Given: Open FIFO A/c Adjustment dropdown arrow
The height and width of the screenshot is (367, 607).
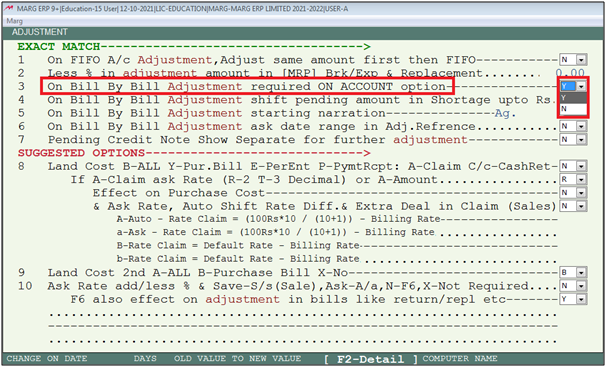Looking at the screenshot, I should click(x=581, y=60).
